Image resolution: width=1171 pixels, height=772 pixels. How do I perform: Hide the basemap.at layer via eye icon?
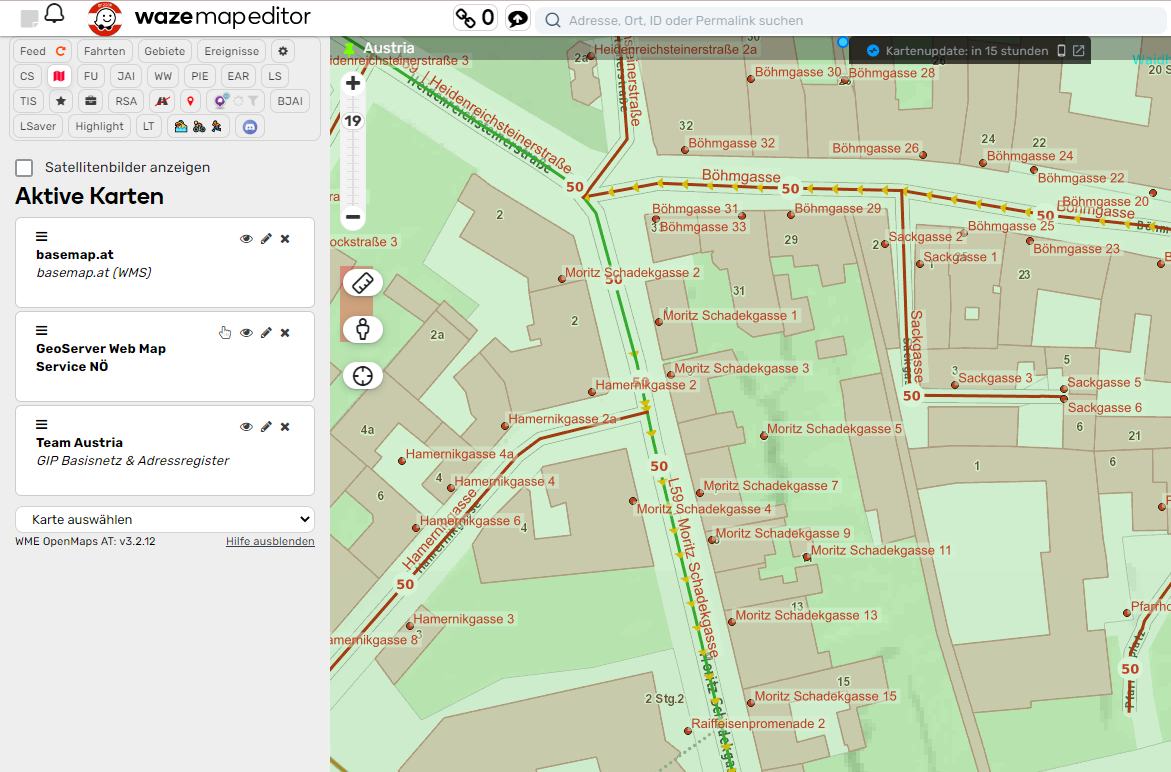point(246,239)
